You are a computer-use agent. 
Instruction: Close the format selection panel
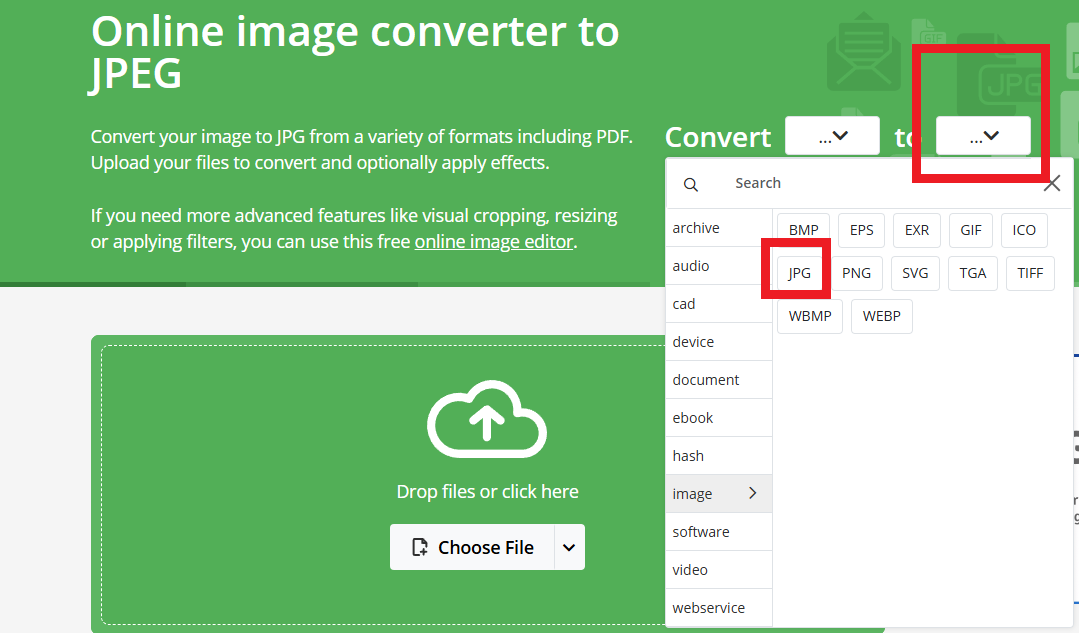[x=1051, y=184]
